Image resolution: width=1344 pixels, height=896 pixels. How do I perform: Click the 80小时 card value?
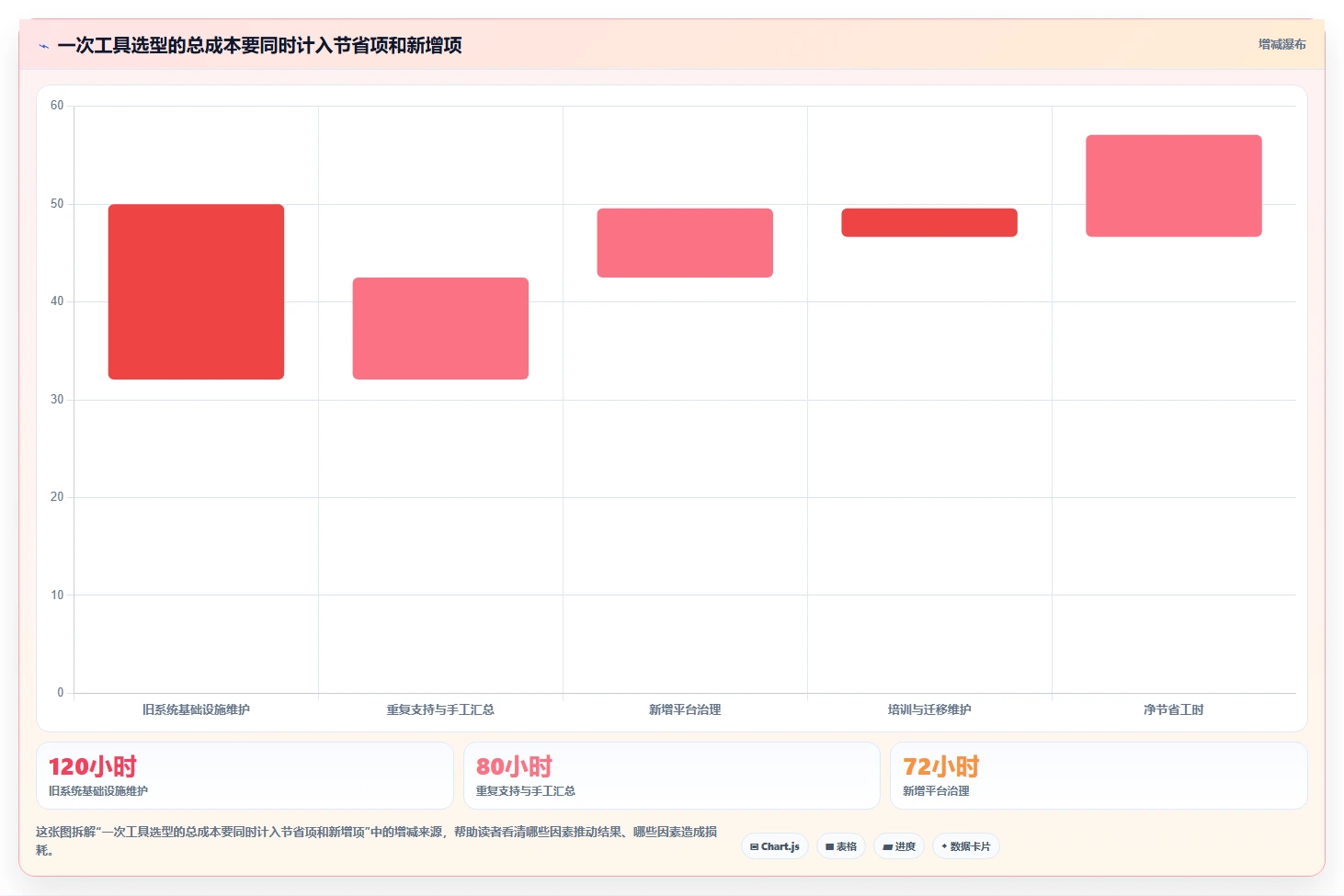point(514,766)
